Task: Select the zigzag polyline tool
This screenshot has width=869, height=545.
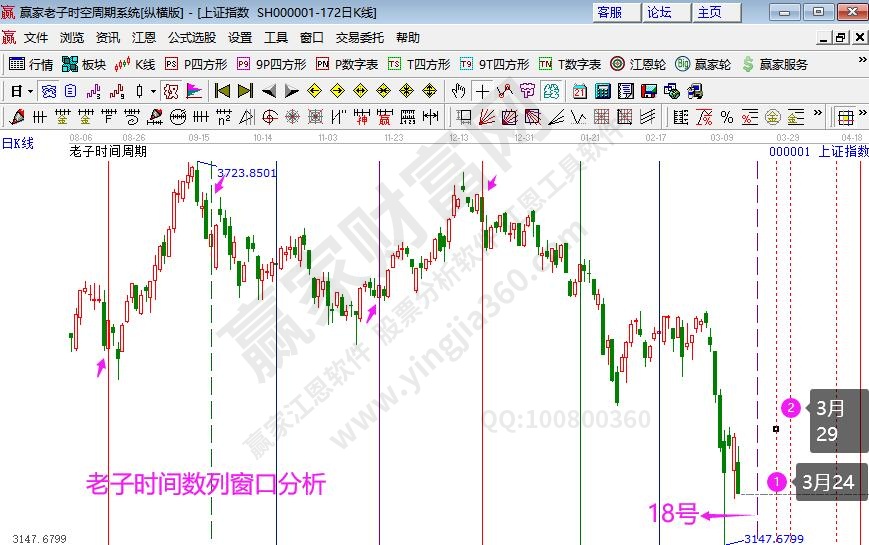Action: click(x=504, y=91)
